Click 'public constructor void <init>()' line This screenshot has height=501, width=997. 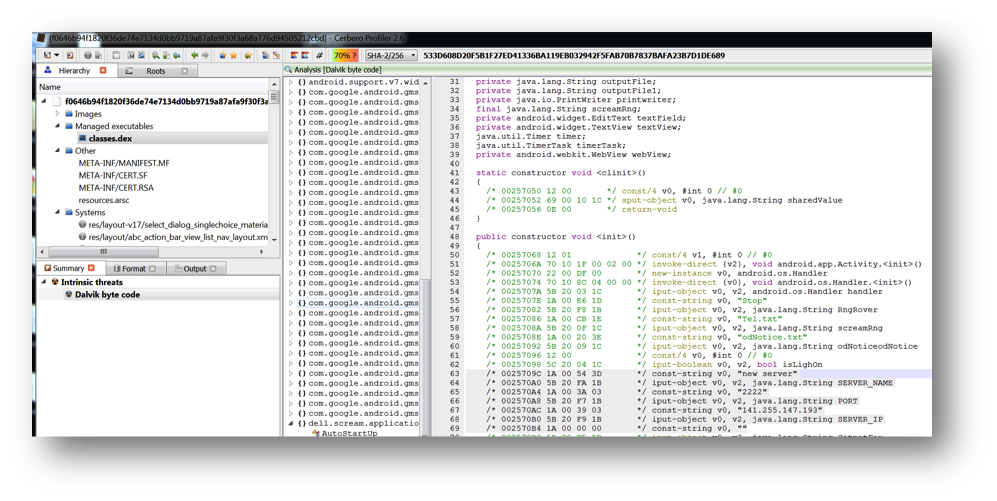pyautogui.click(x=556, y=237)
